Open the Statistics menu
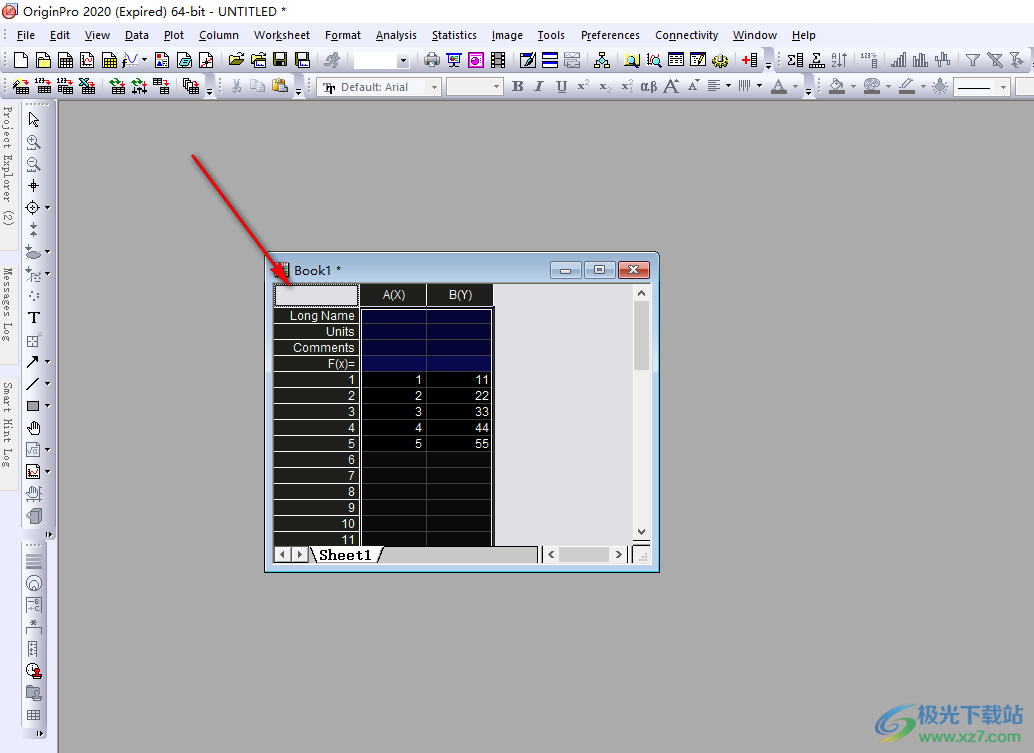This screenshot has width=1034, height=753. (454, 35)
